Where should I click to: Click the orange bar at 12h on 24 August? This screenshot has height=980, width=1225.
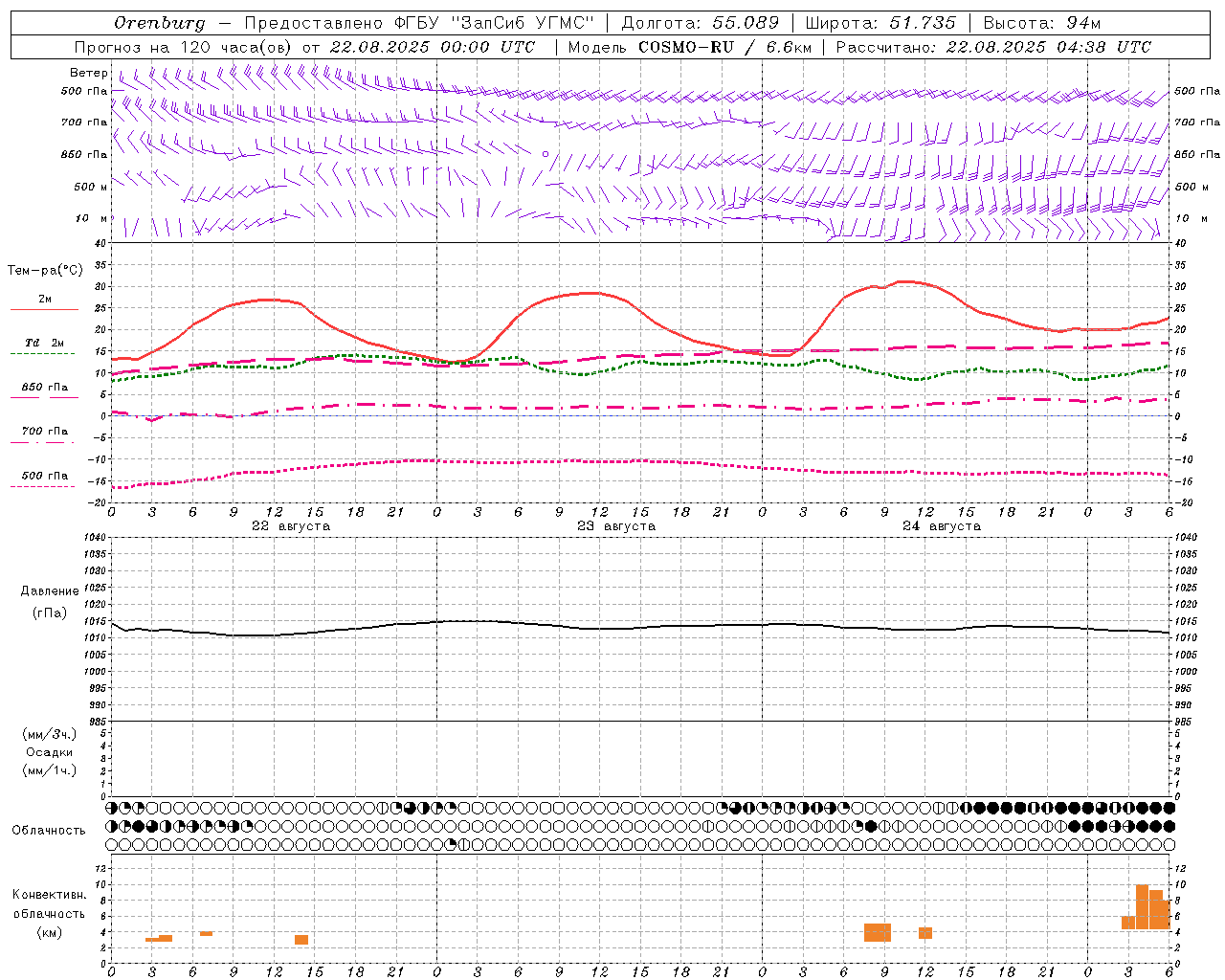coord(925,933)
